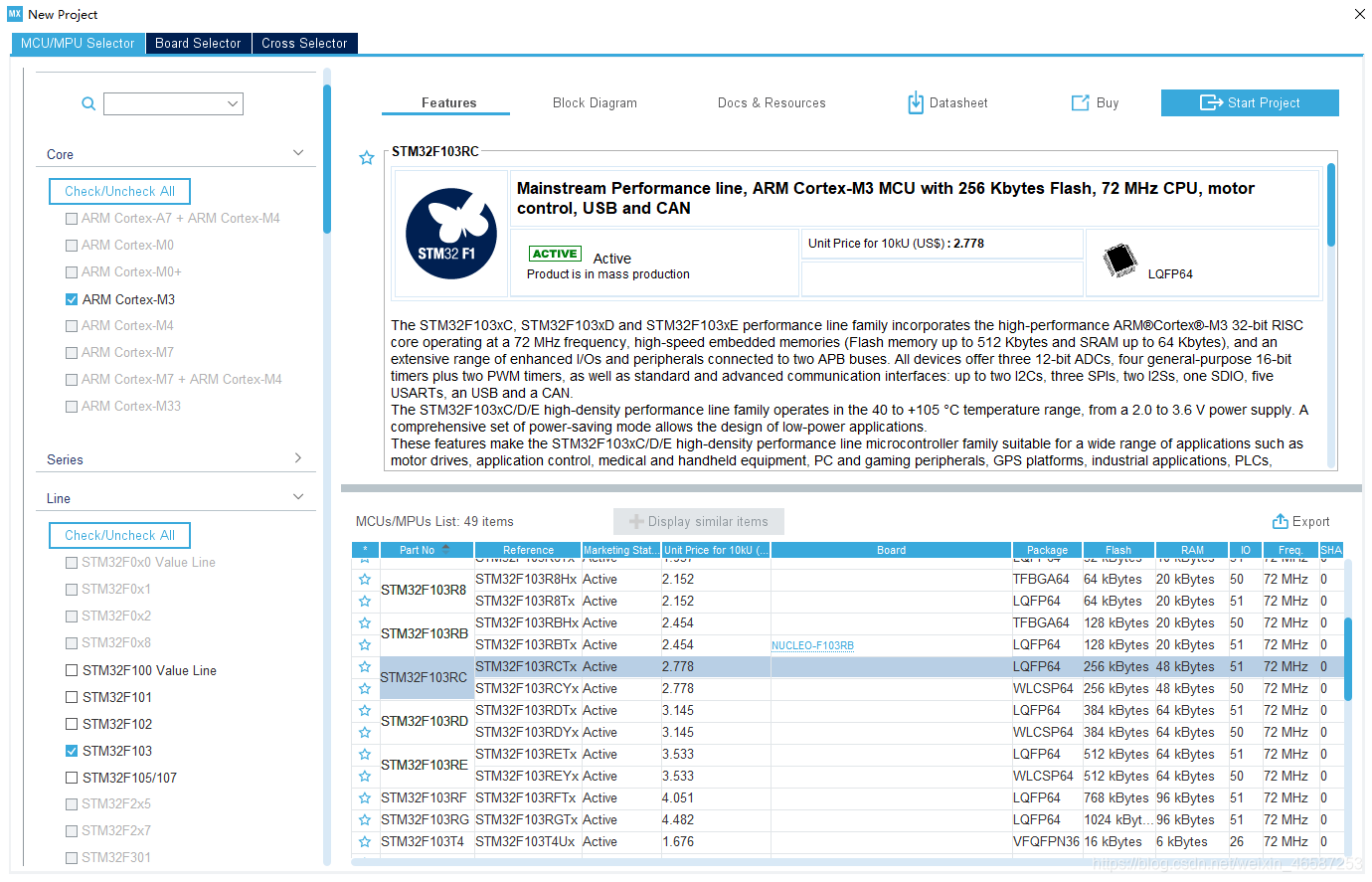The width and height of the screenshot is (1372, 882).
Task: Expand the Series filter section
Action: tap(298, 458)
